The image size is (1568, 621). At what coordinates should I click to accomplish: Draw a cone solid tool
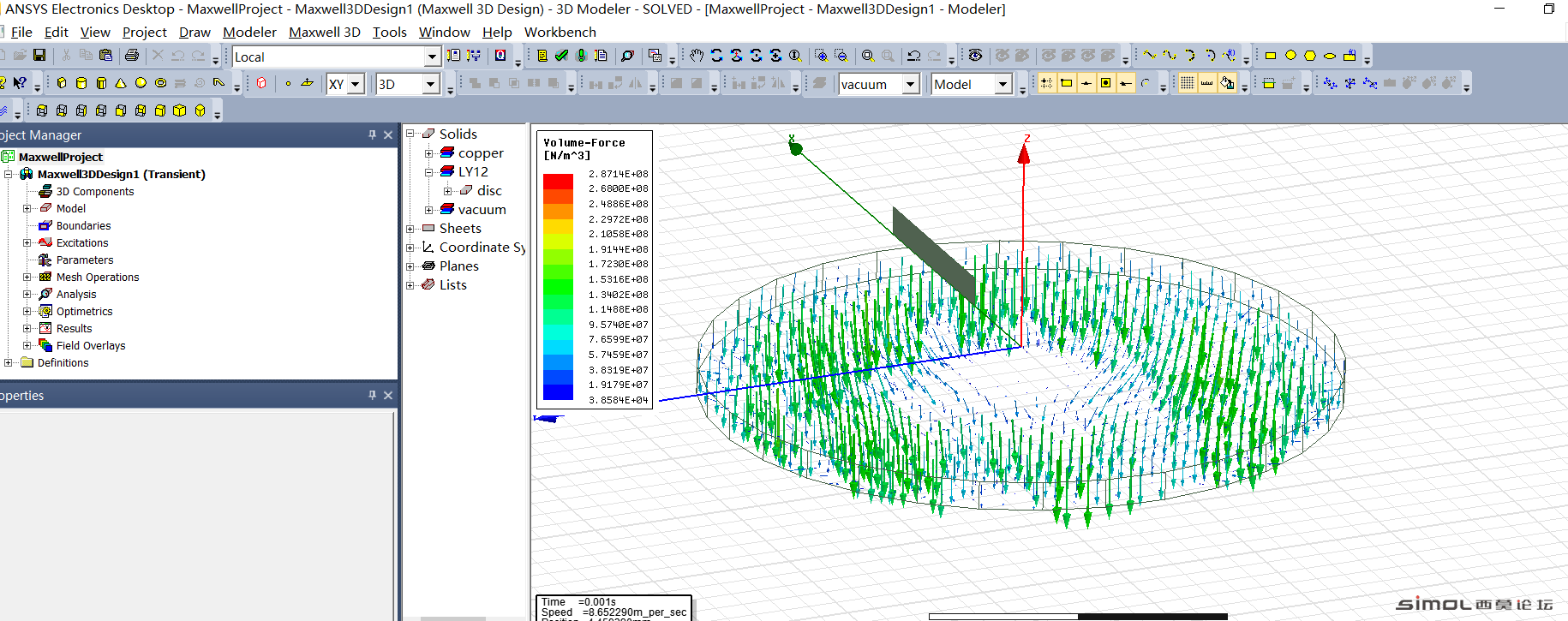click(121, 83)
